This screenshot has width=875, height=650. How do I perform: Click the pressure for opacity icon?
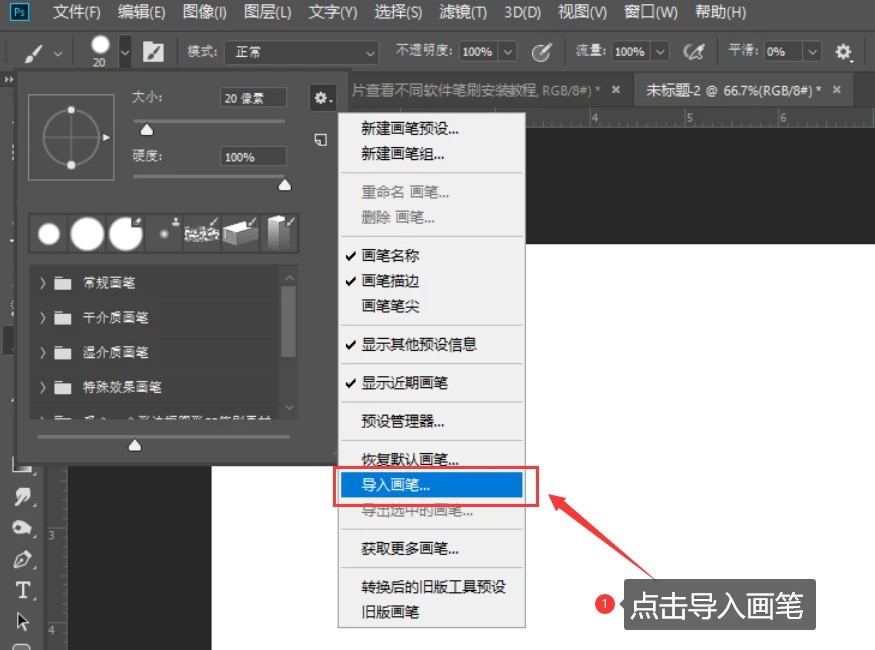[x=541, y=51]
